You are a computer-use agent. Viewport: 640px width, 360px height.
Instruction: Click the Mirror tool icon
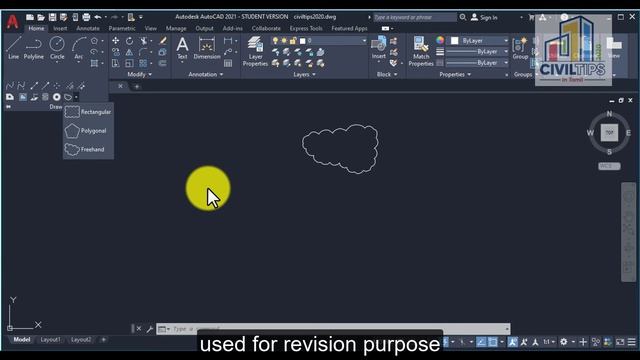[129, 52]
